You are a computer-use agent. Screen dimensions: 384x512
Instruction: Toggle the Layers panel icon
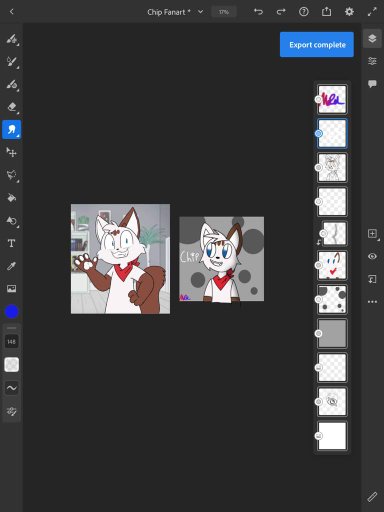pos(372,39)
